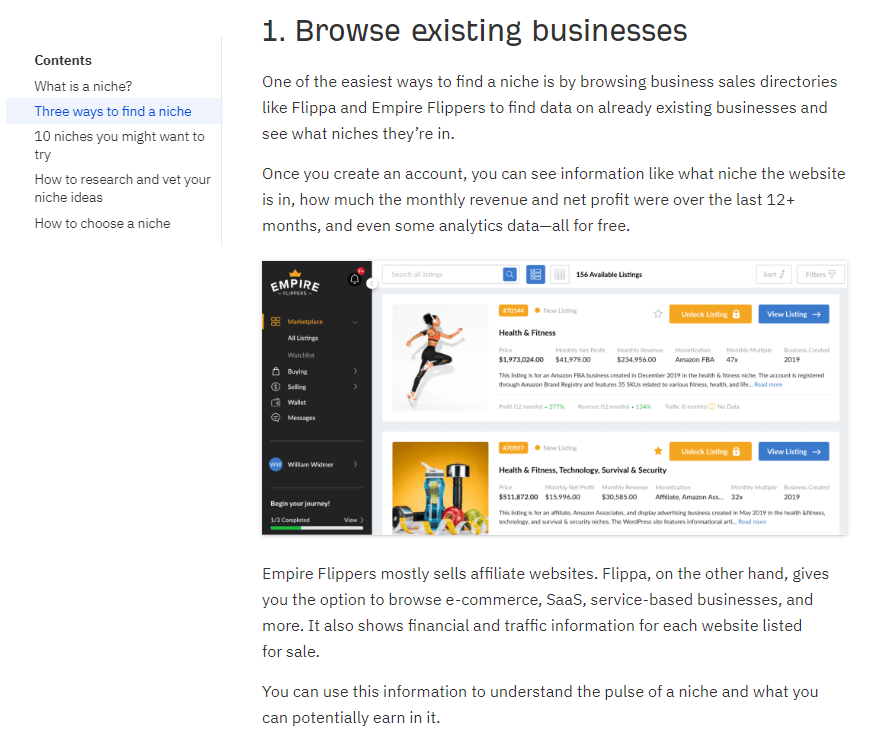The width and height of the screenshot is (875, 748).
Task: Open Watchlist in the sidebar
Action: (301, 355)
